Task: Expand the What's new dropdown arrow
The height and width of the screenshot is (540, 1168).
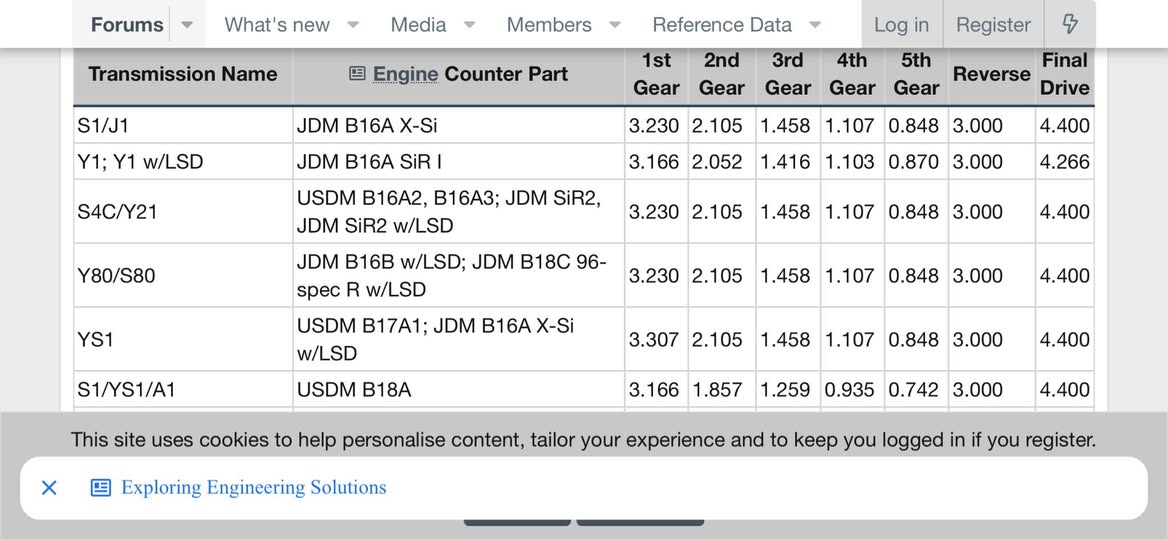Action: click(x=354, y=25)
